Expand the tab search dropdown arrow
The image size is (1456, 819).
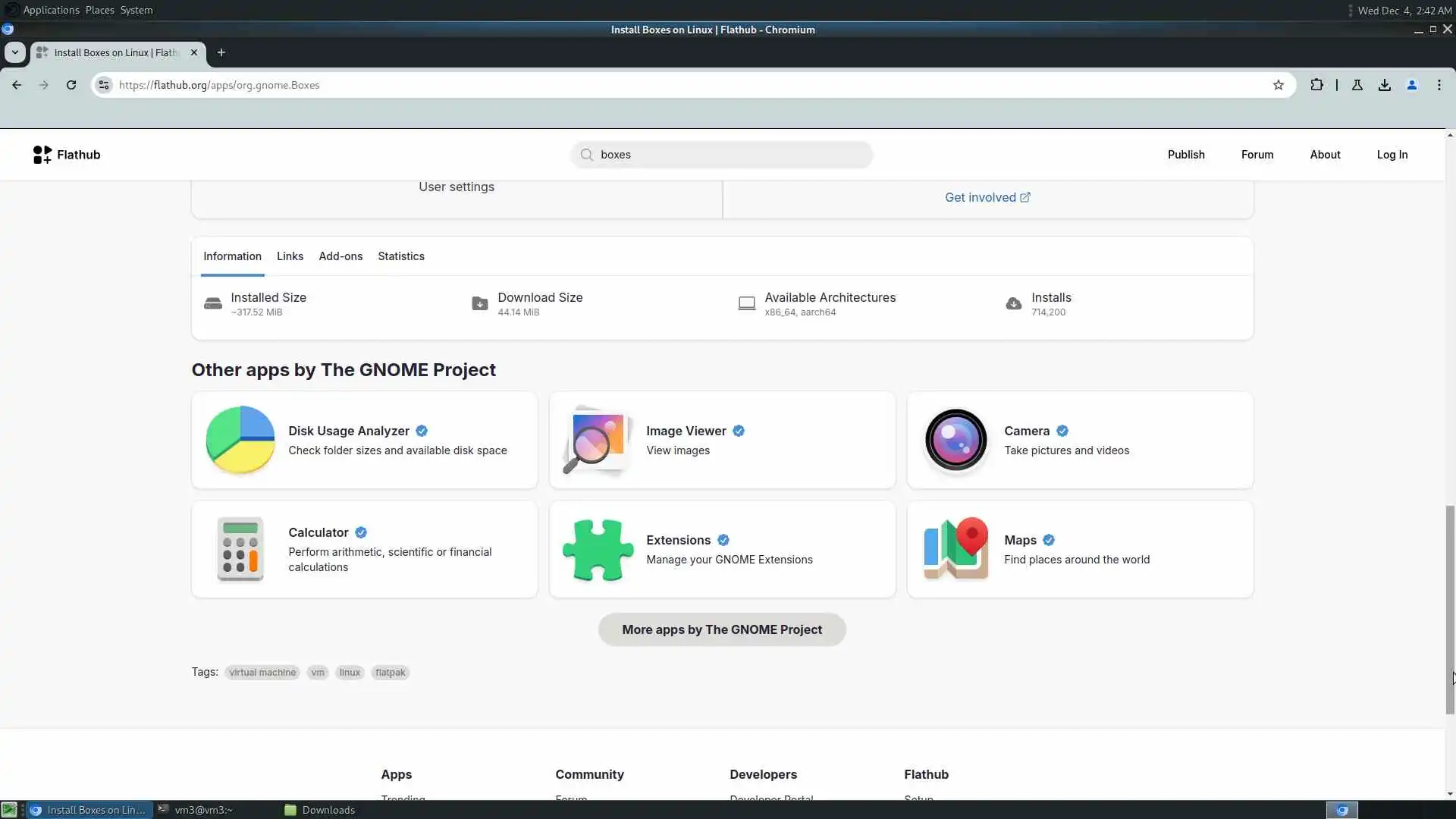click(x=15, y=52)
